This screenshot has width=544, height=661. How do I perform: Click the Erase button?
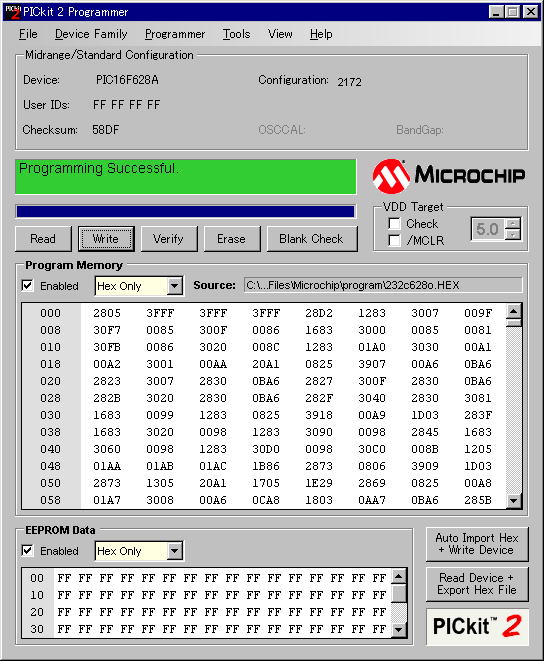(232, 239)
